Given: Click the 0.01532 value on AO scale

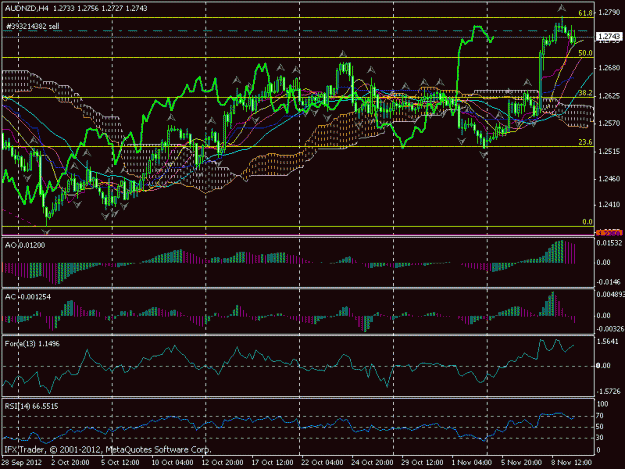Looking at the screenshot, I should (x=609, y=243).
